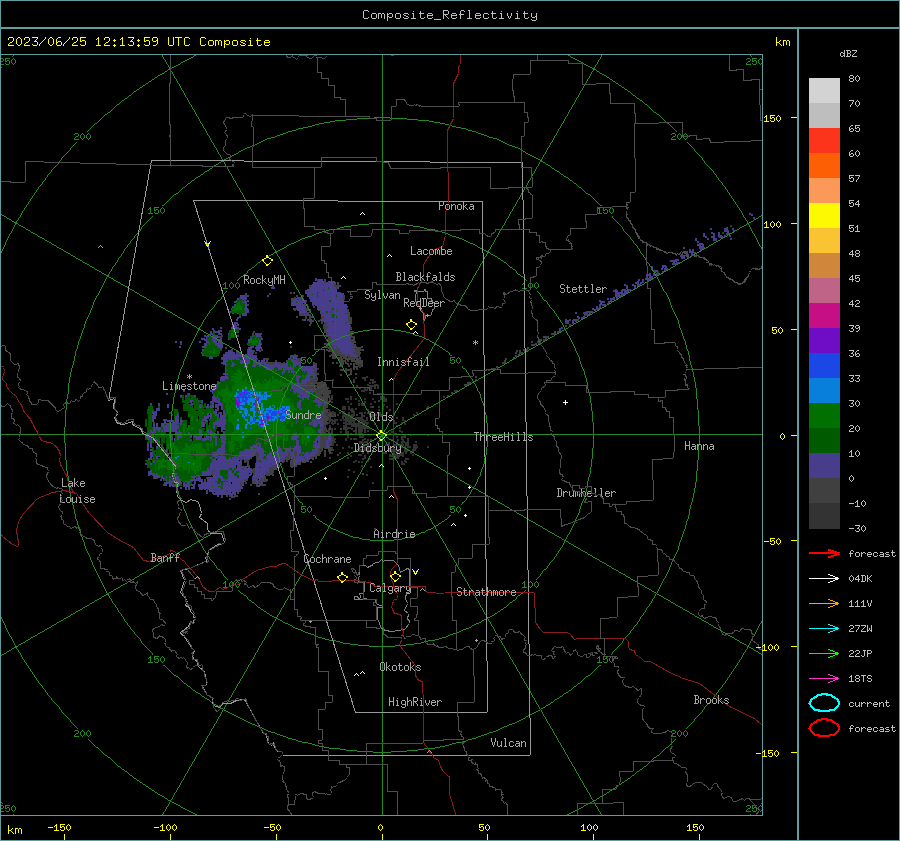
Task: Click the magenta 18TS arrow legend icon
Action: click(824, 679)
